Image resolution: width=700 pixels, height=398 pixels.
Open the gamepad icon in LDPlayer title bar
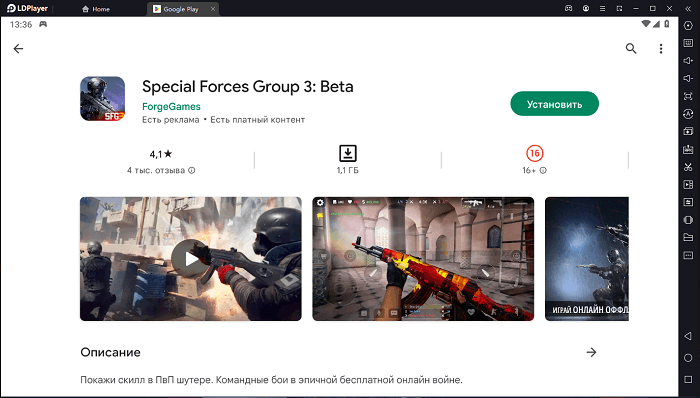pos(568,8)
